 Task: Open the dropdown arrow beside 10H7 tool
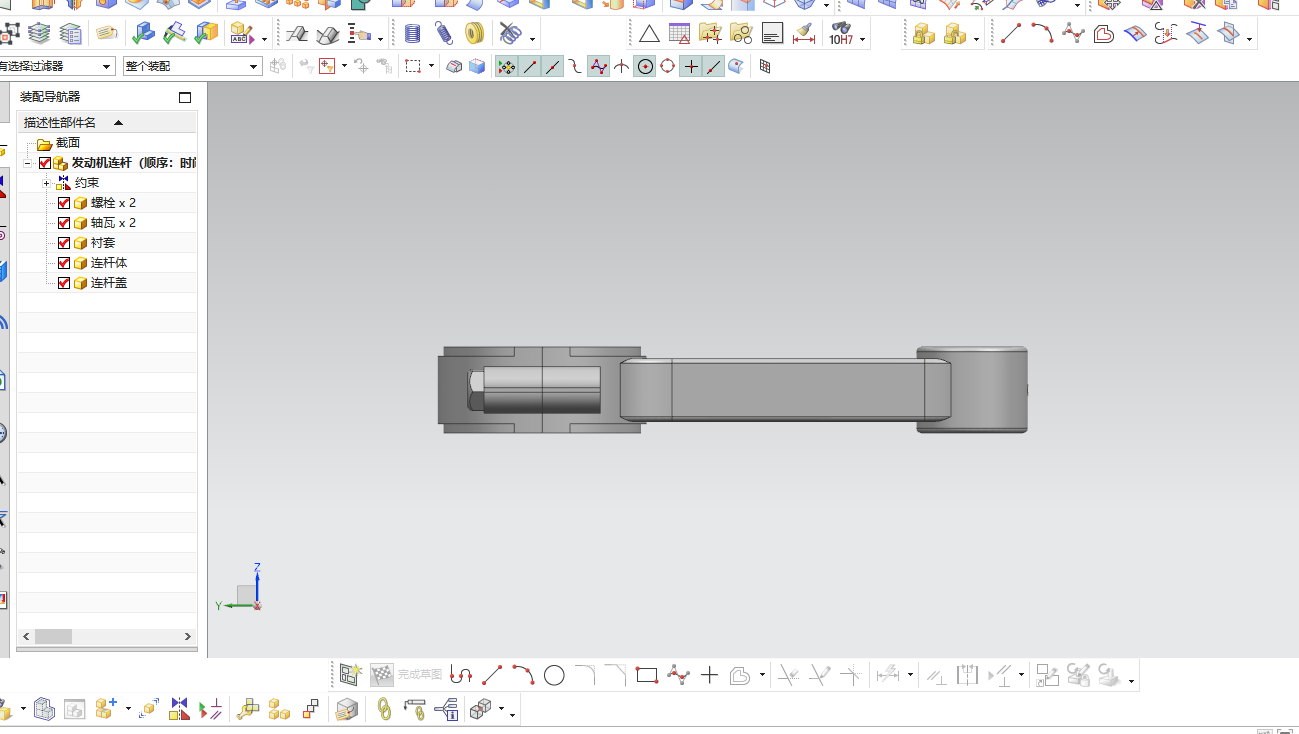[862, 40]
